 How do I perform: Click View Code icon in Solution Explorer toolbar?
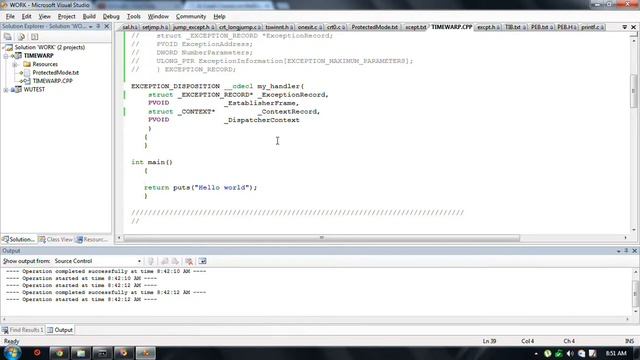pyautogui.click(x=34, y=37)
